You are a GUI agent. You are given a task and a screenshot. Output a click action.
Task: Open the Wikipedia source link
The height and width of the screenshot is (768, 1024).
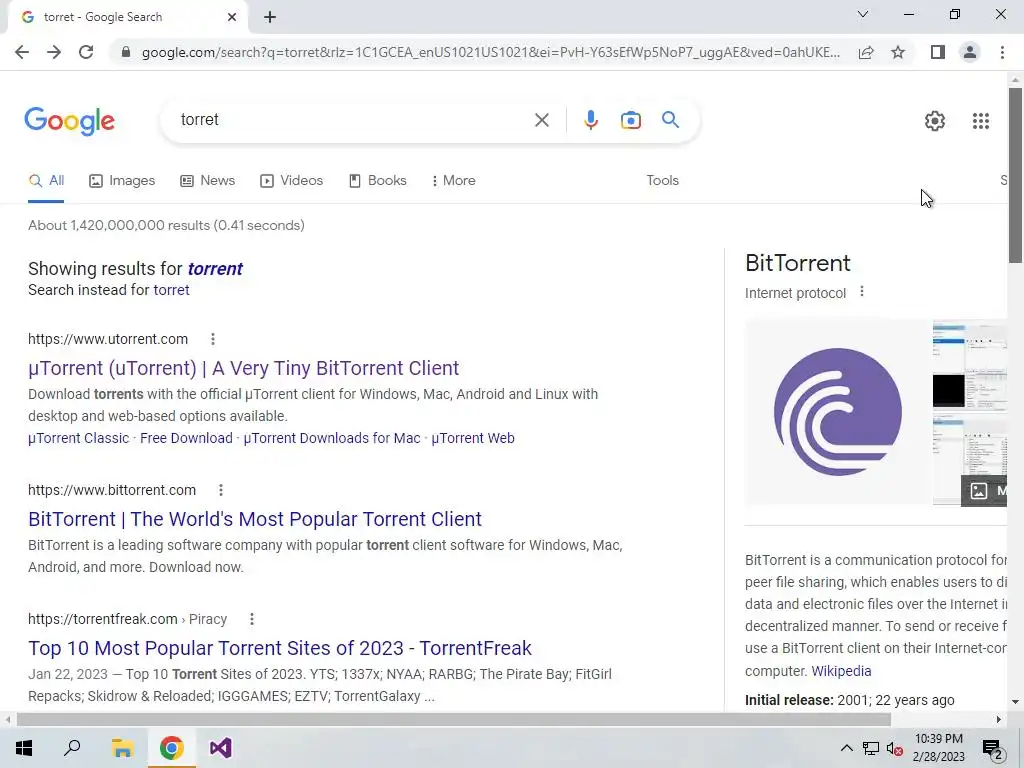pos(841,671)
